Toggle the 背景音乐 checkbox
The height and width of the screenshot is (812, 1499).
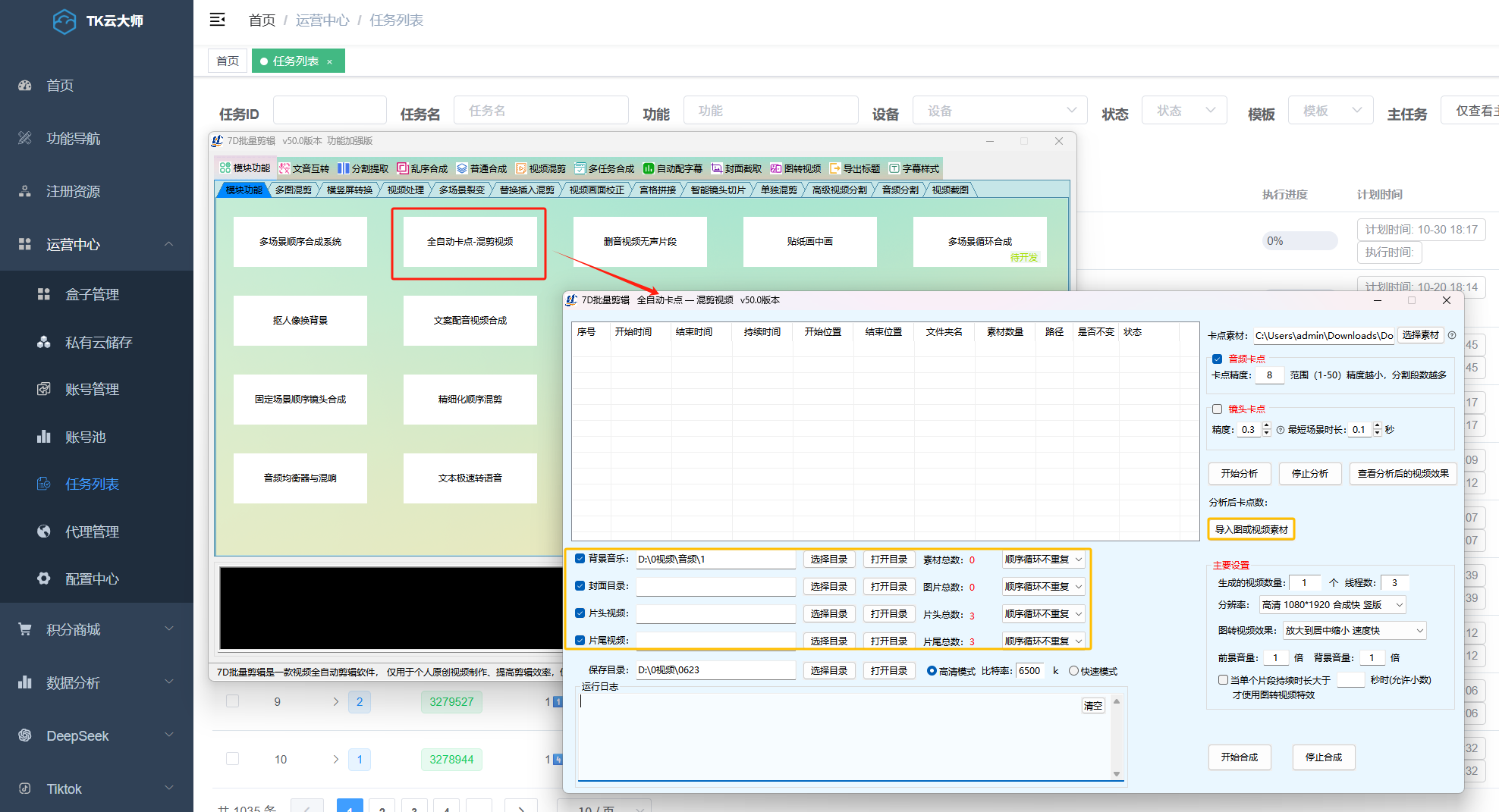point(580,559)
